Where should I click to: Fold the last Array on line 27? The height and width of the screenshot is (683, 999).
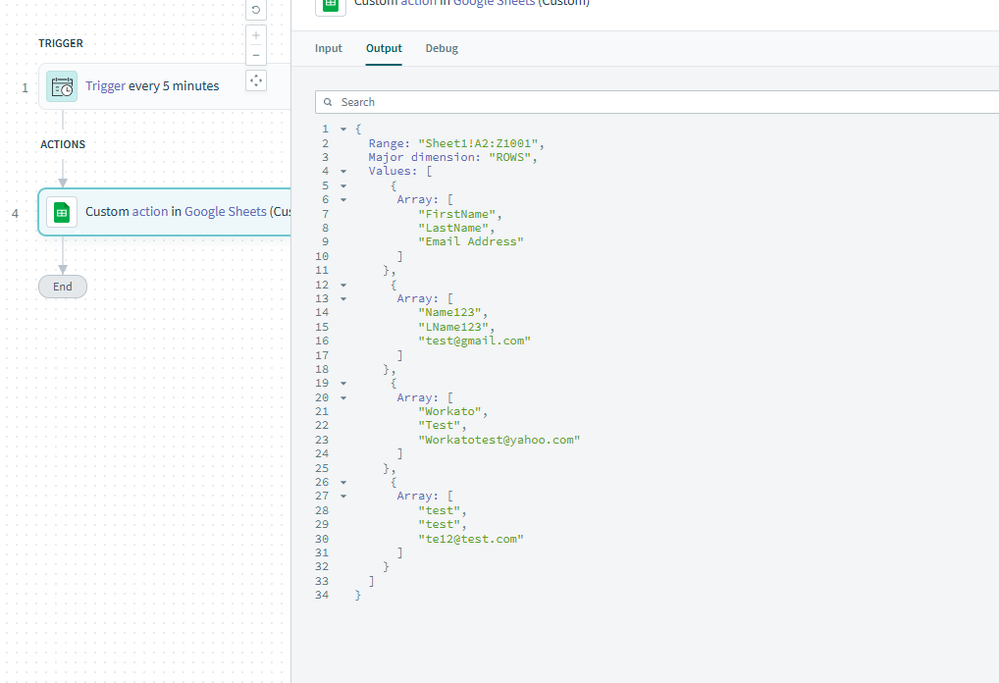click(x=344, y=496)
